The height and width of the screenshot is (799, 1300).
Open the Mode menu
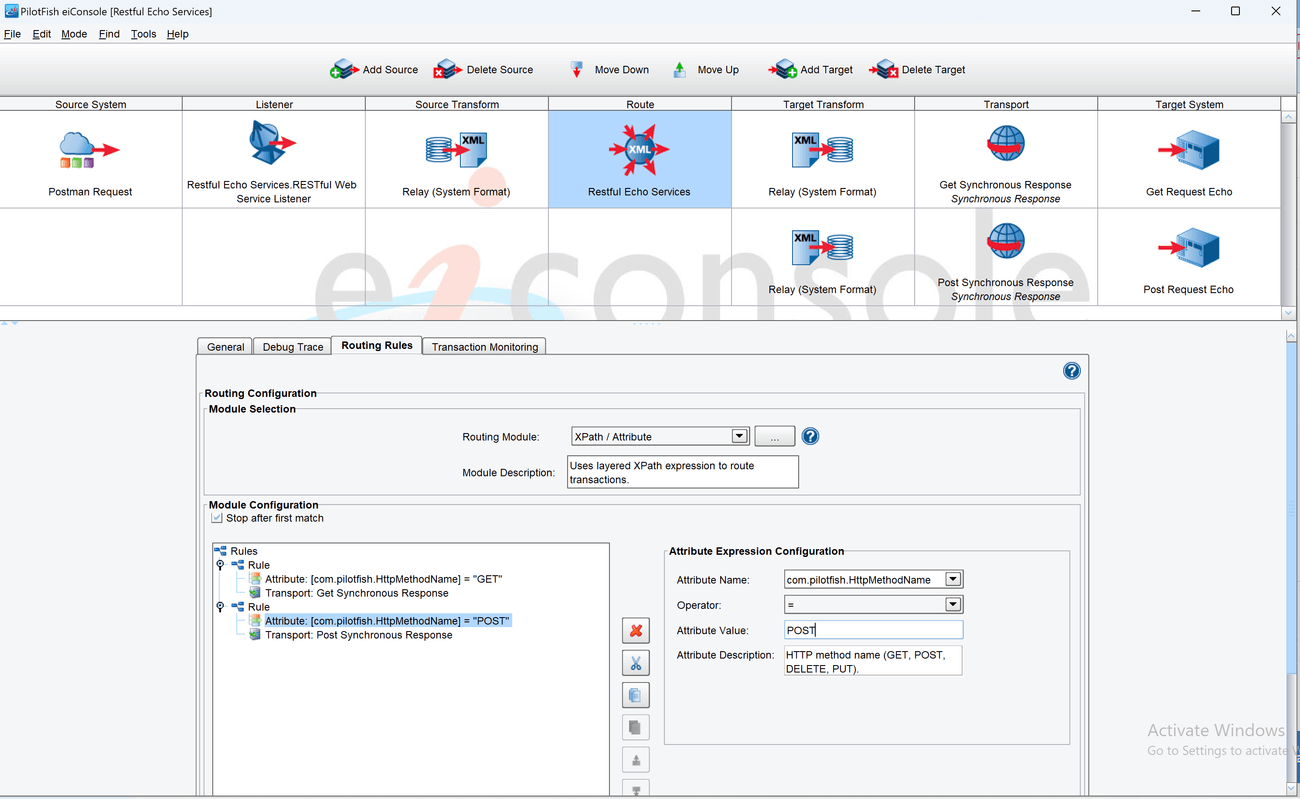[74, 34]
